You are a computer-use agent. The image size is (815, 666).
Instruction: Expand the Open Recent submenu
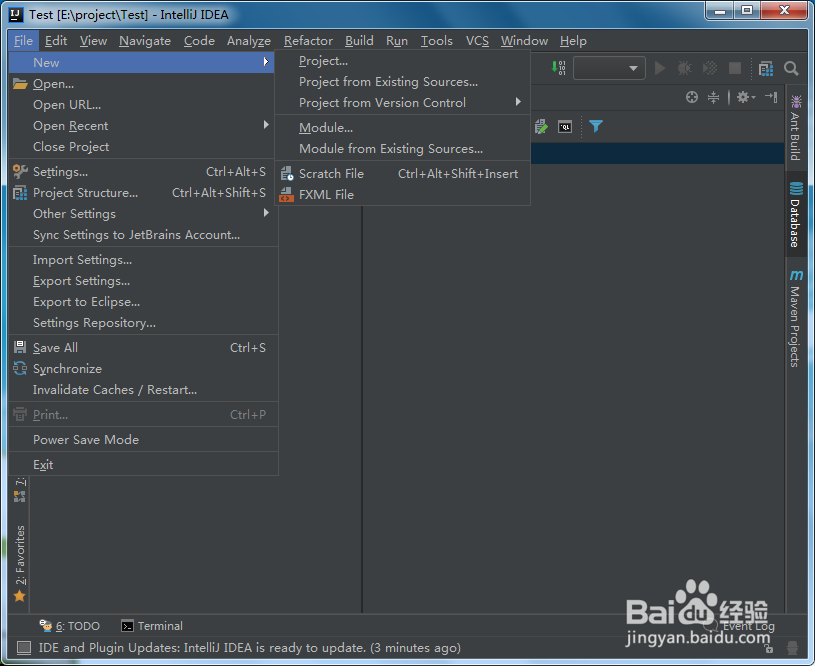pos(141,126)
